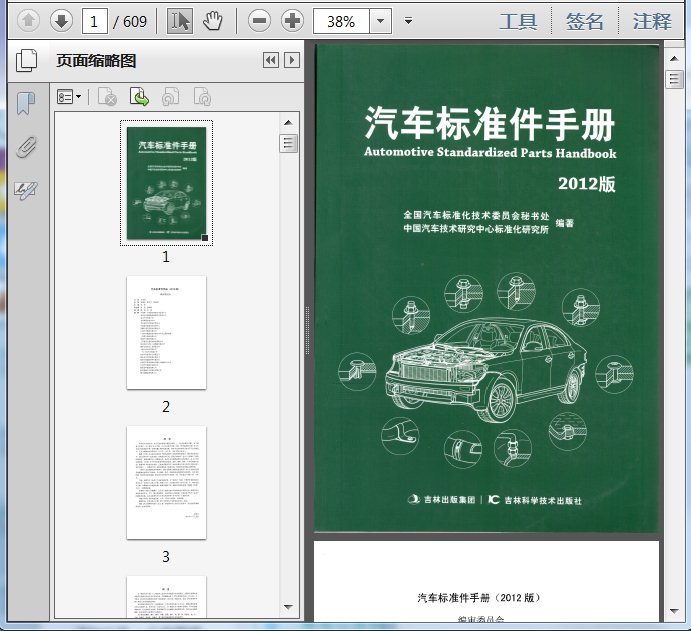Activate the hand pan tool
The height and width of the screenshot is (631, 691).
pyautogui.click(x=212, y=21)
